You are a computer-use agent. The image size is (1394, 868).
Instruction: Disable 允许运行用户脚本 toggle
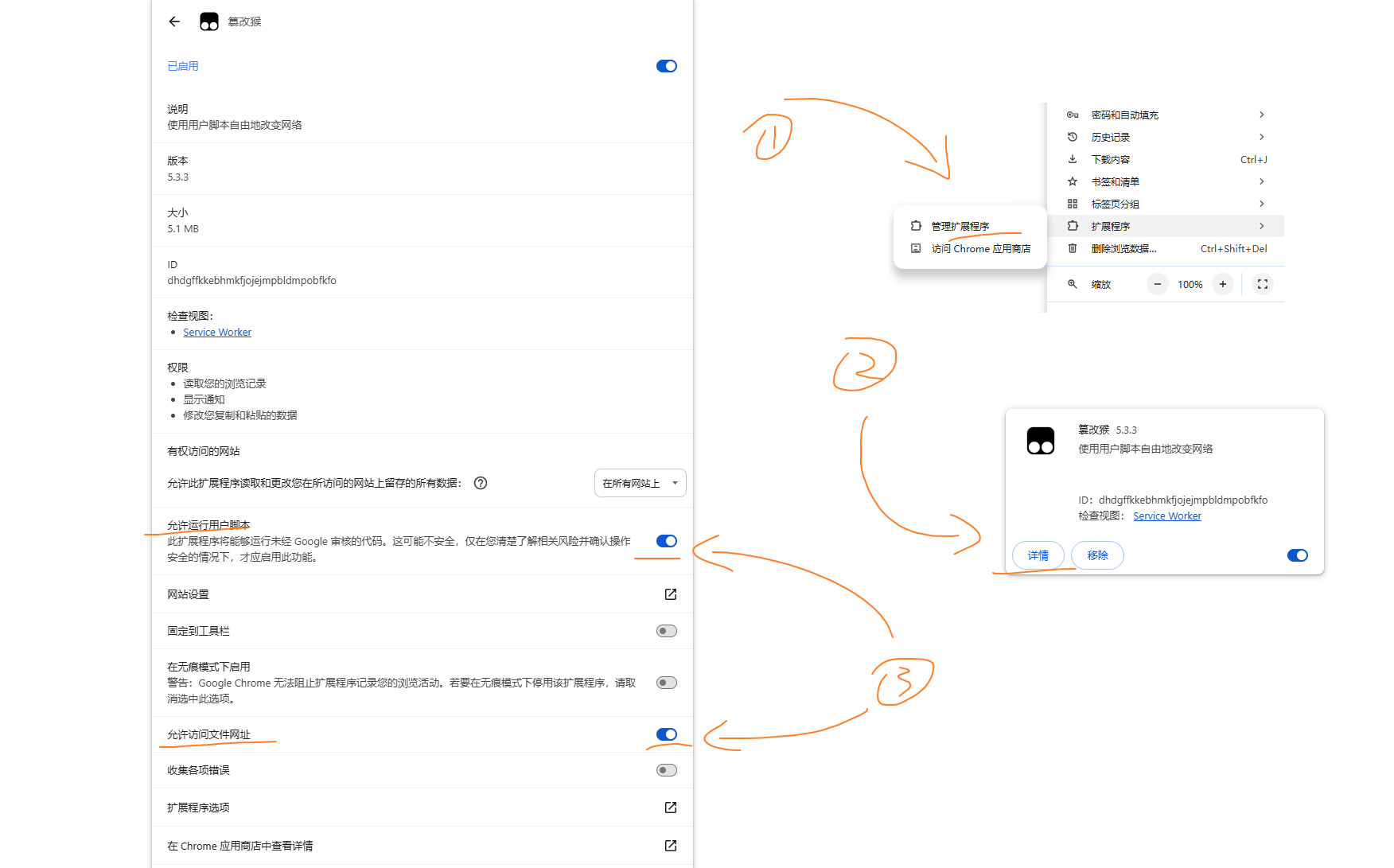tap(666, 541)
